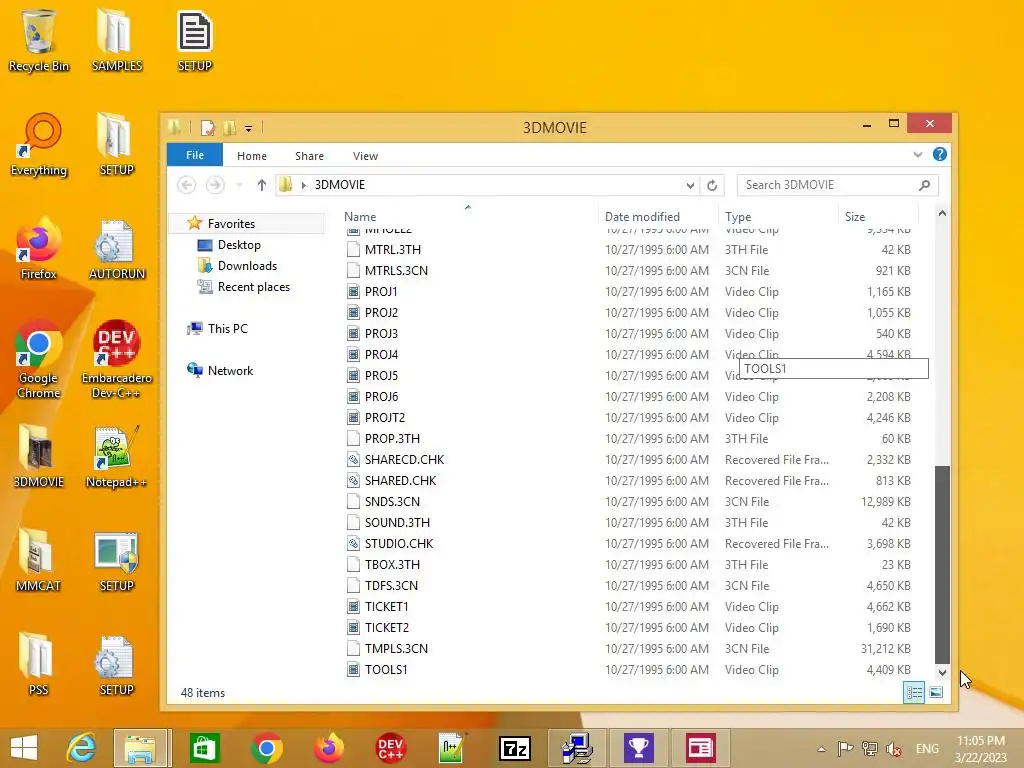
Task: Click the ENG language indicator
Action: click(x=927, y=749)
